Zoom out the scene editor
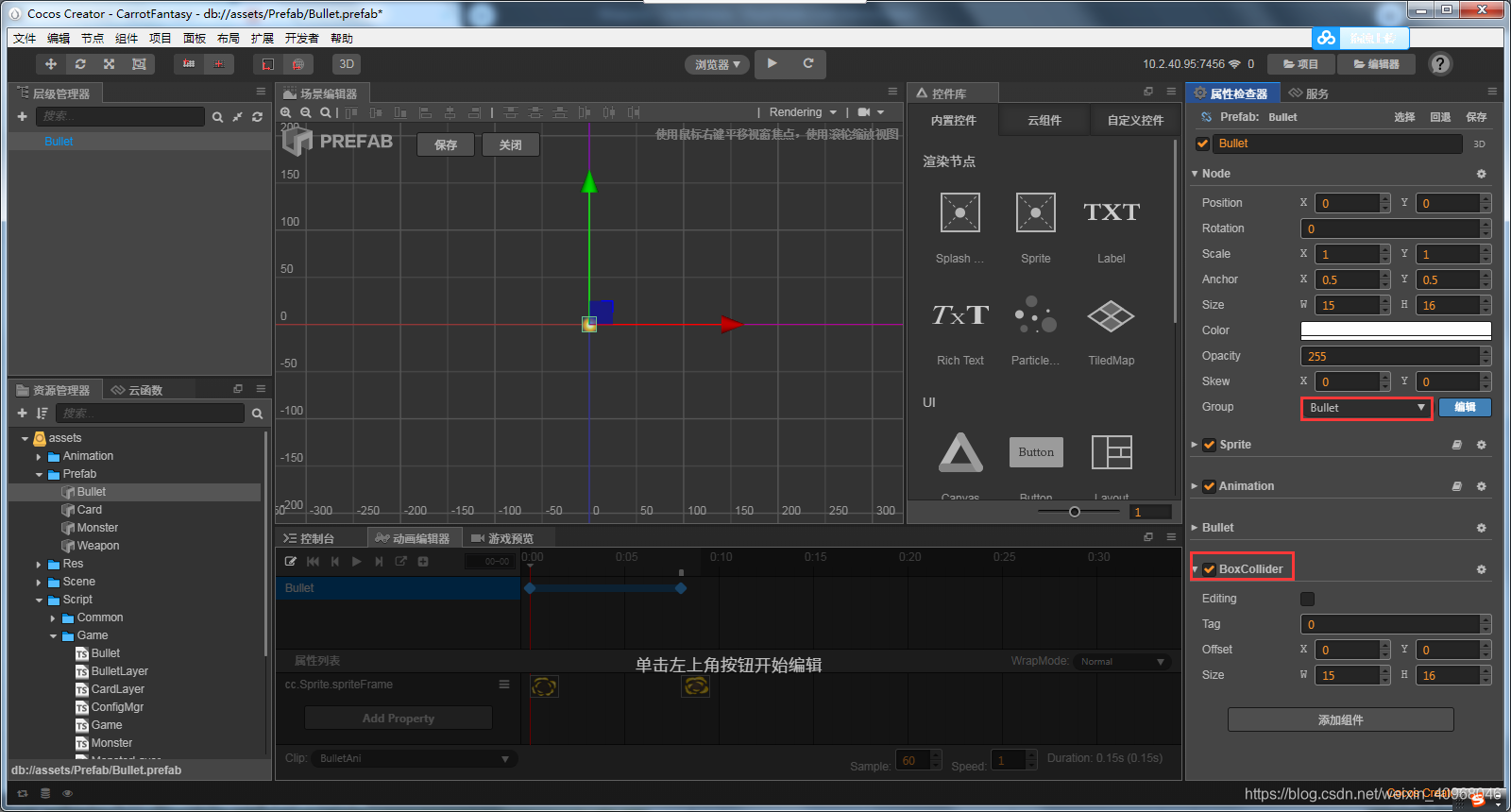 305,112
